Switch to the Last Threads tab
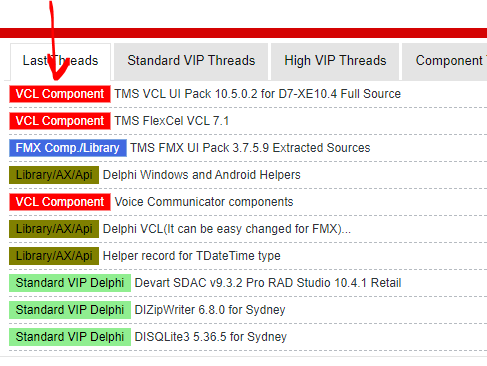 pos(60,61)
